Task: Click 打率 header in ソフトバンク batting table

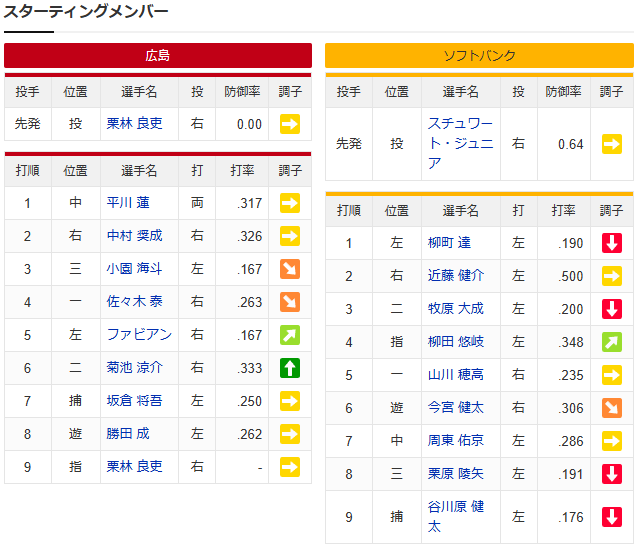Action: 563,210
